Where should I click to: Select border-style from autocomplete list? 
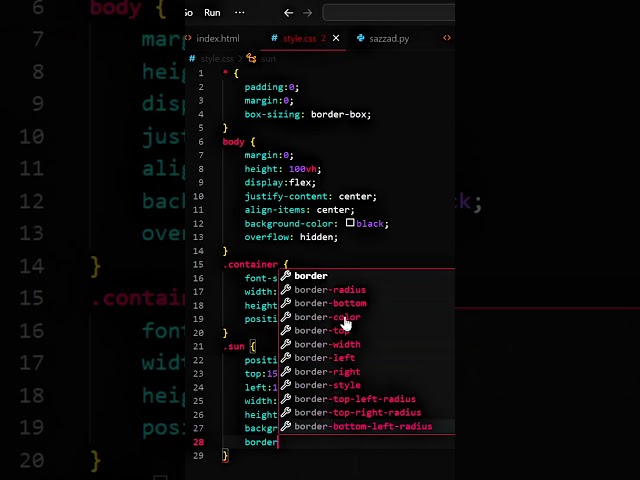(367, 385)
